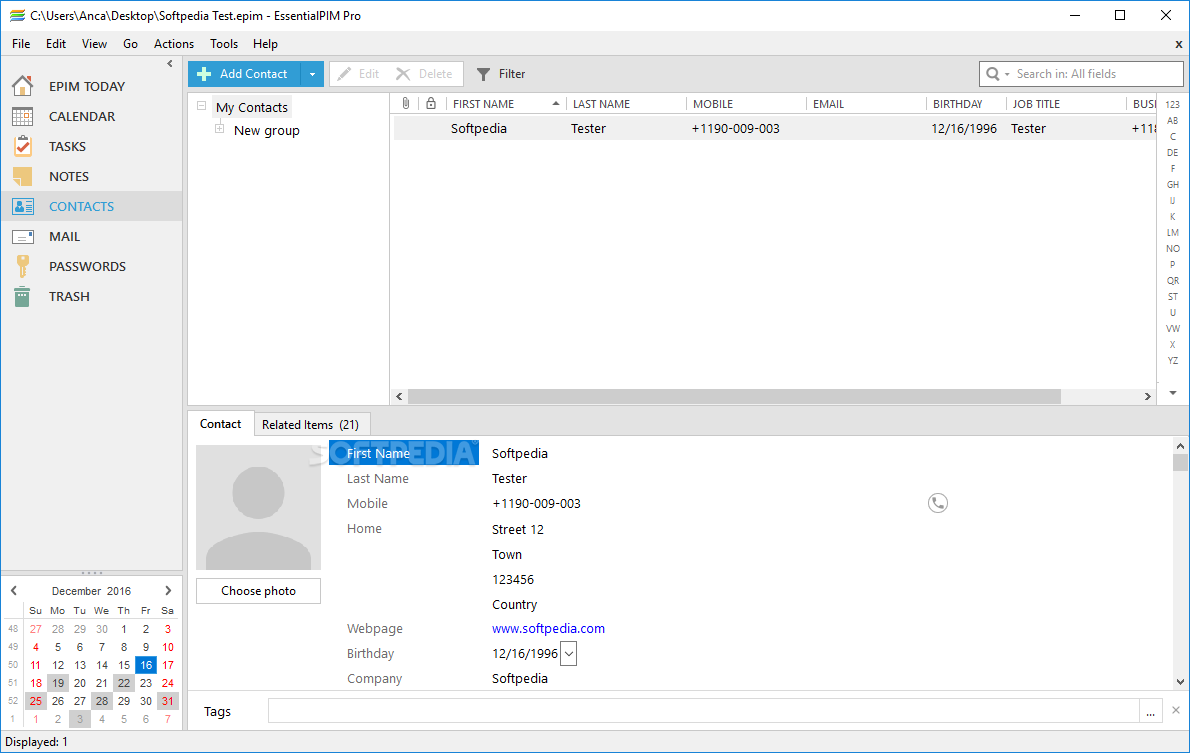Select December 16 in mini calendar
Screen dimensions: 1190x753
coord(146,665)
